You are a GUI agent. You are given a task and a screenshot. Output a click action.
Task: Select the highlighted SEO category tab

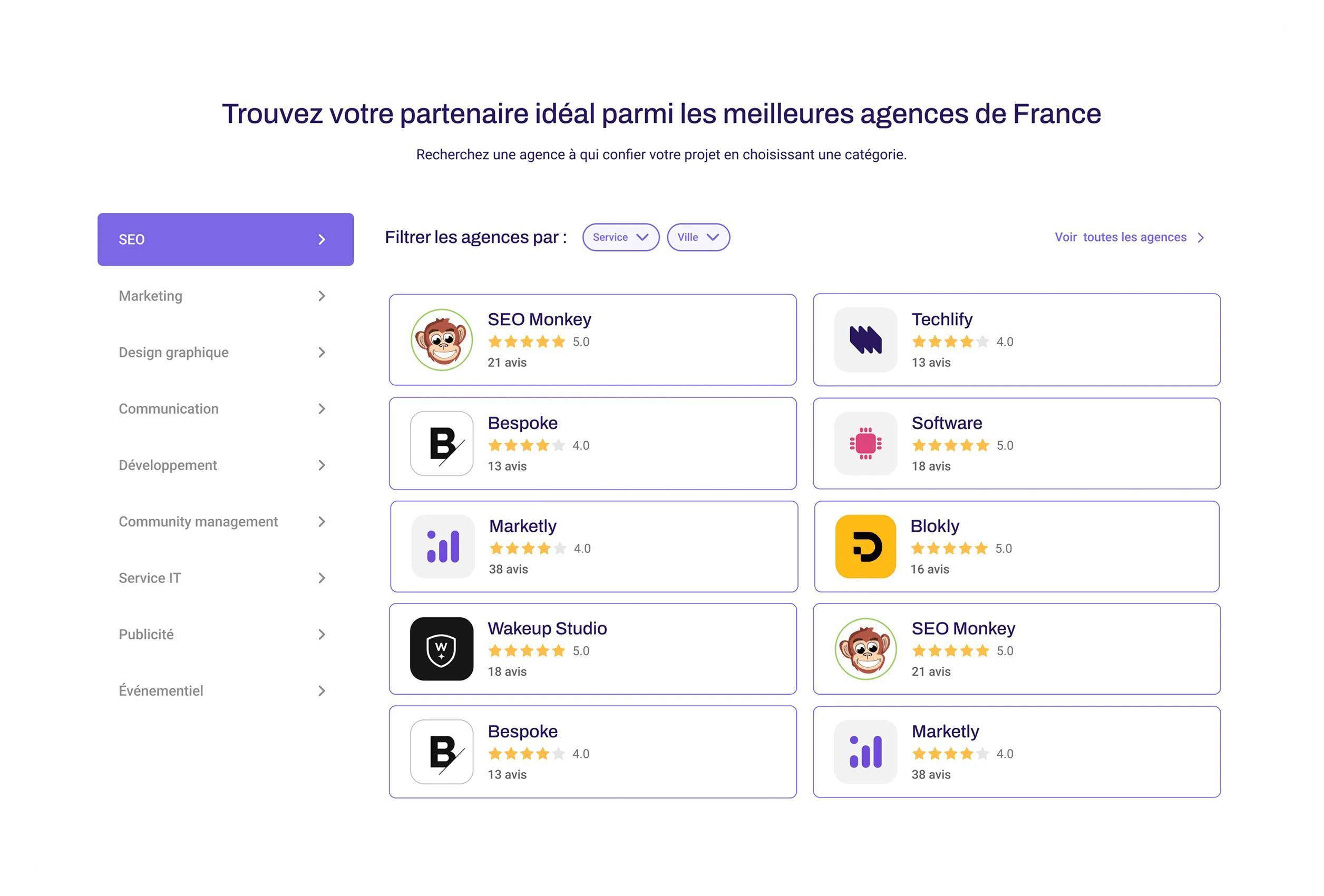pos(226,239)
